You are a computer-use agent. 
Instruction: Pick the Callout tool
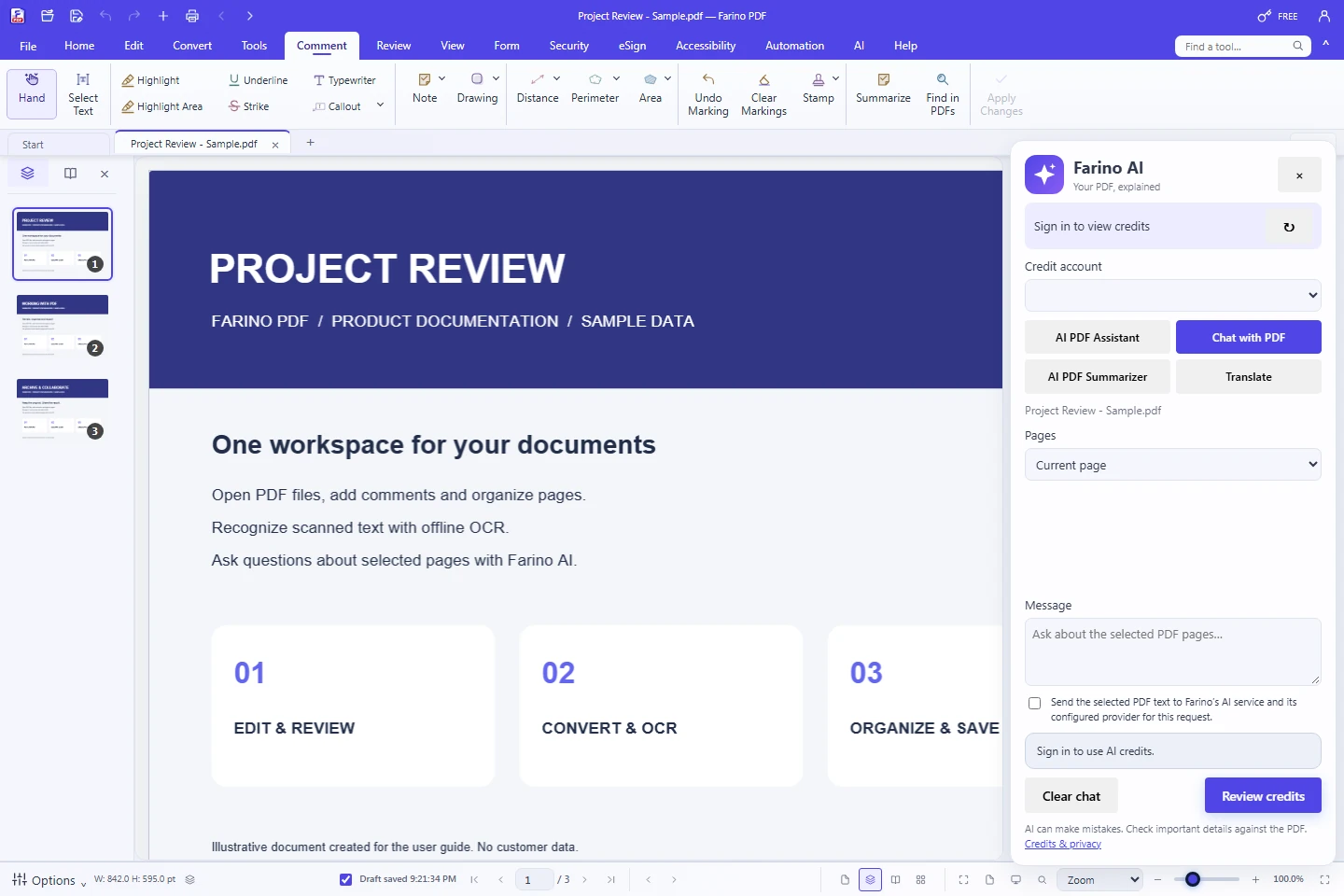click(337, 106)
